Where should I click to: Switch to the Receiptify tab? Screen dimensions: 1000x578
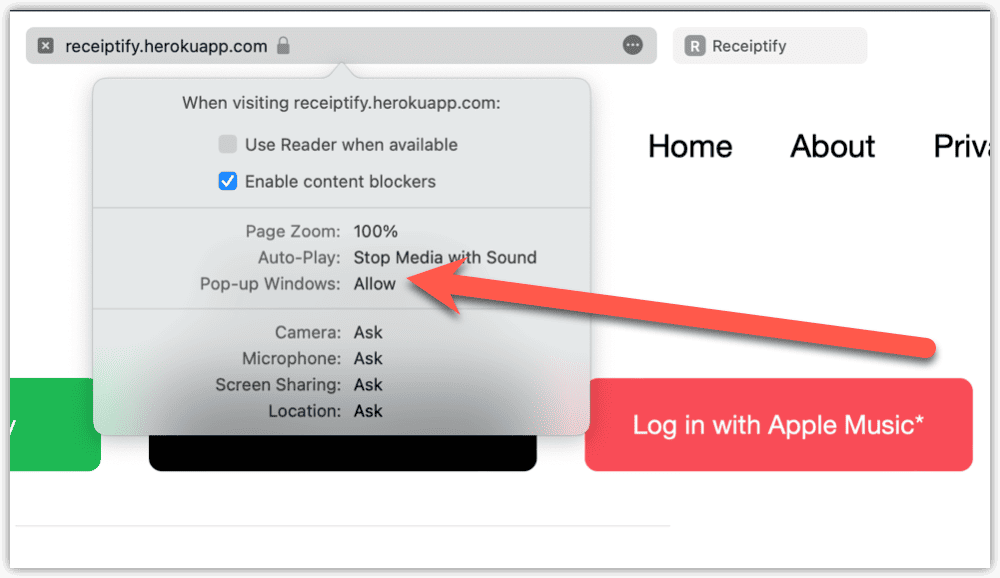pyautogui.click(x=770, y=46)
